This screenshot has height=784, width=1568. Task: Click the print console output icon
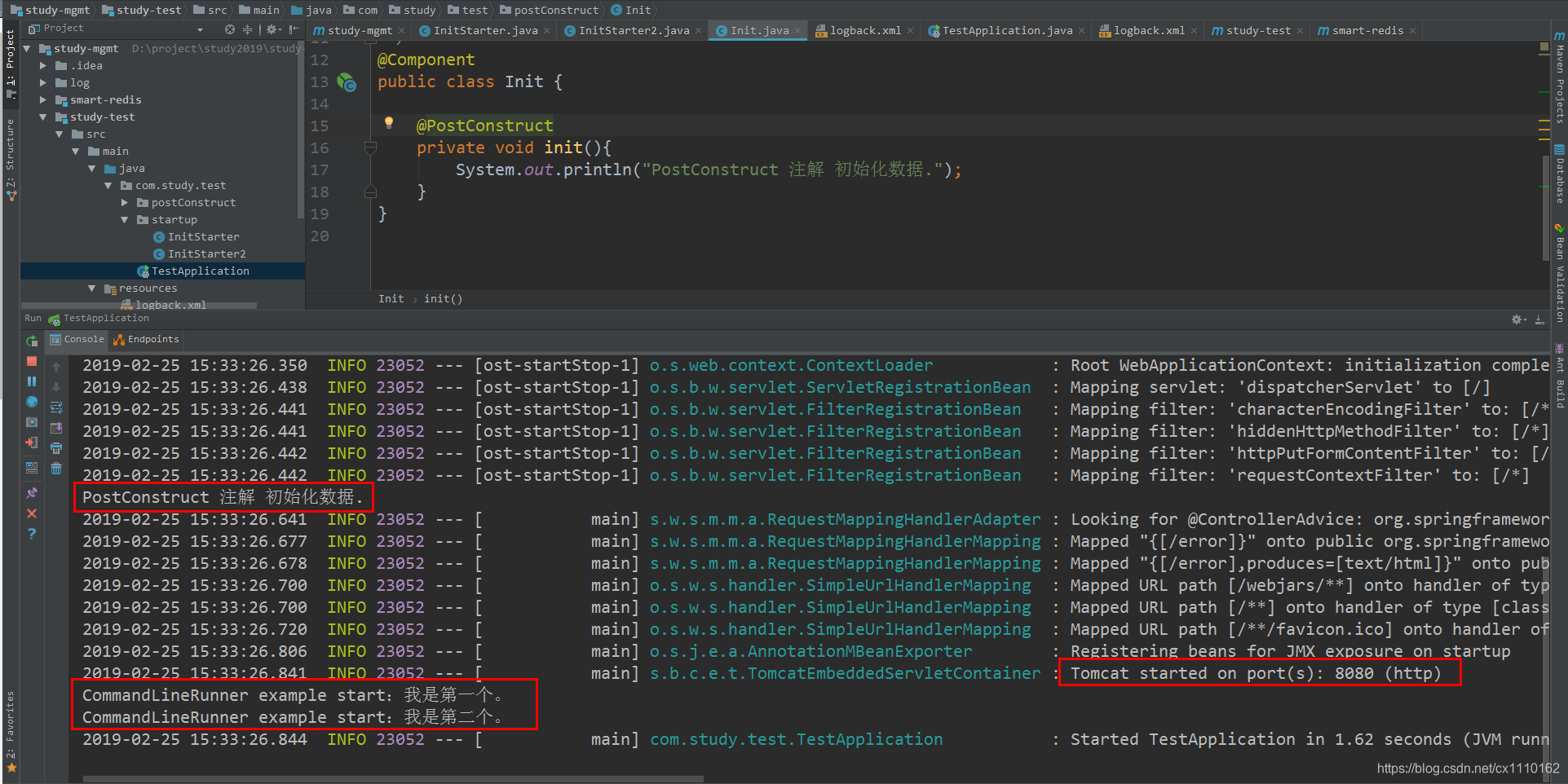point(56,448)
